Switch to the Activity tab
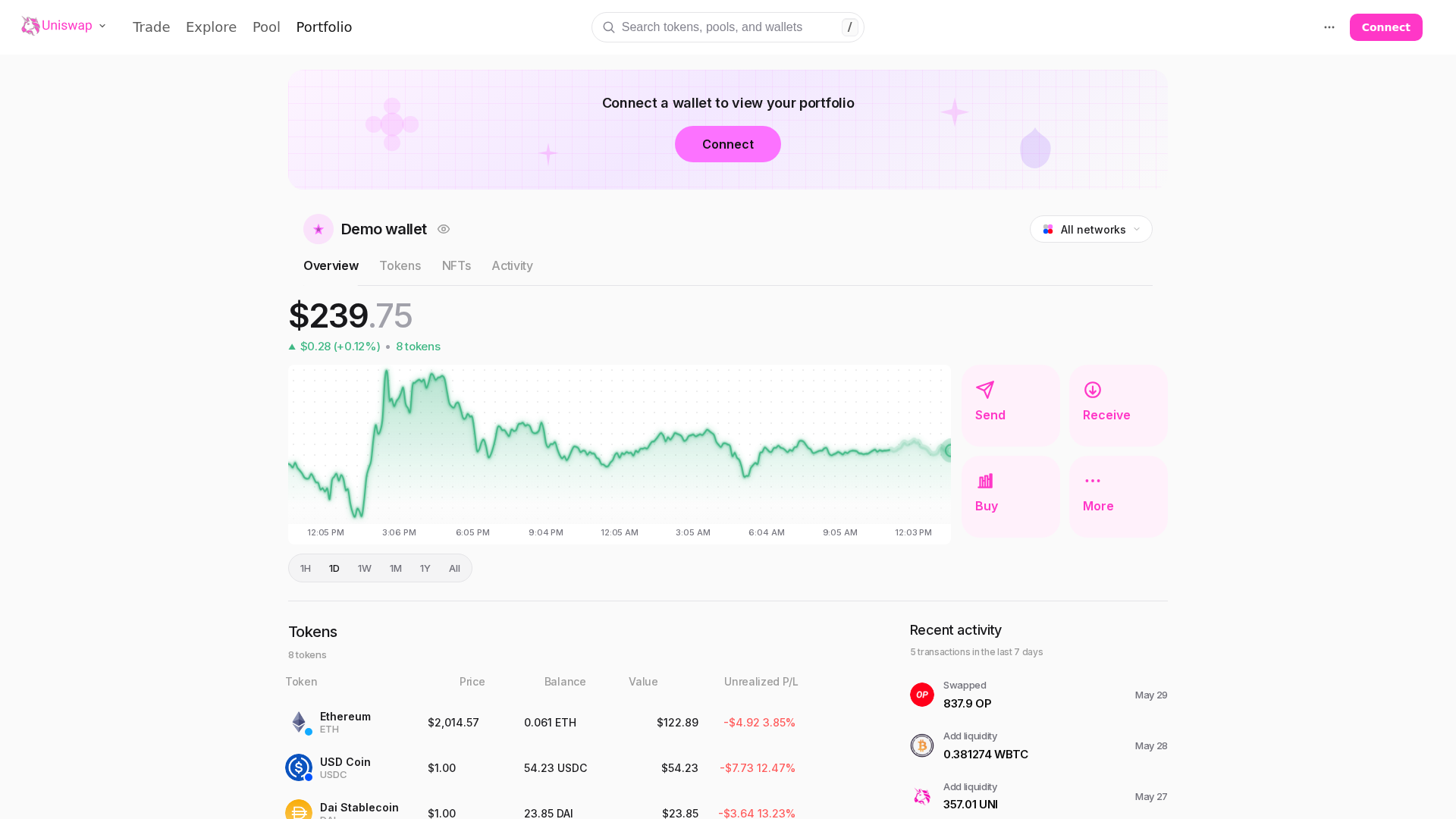Image resolution: width=1456 pixels, height=819 pixels. click(512, 265)
